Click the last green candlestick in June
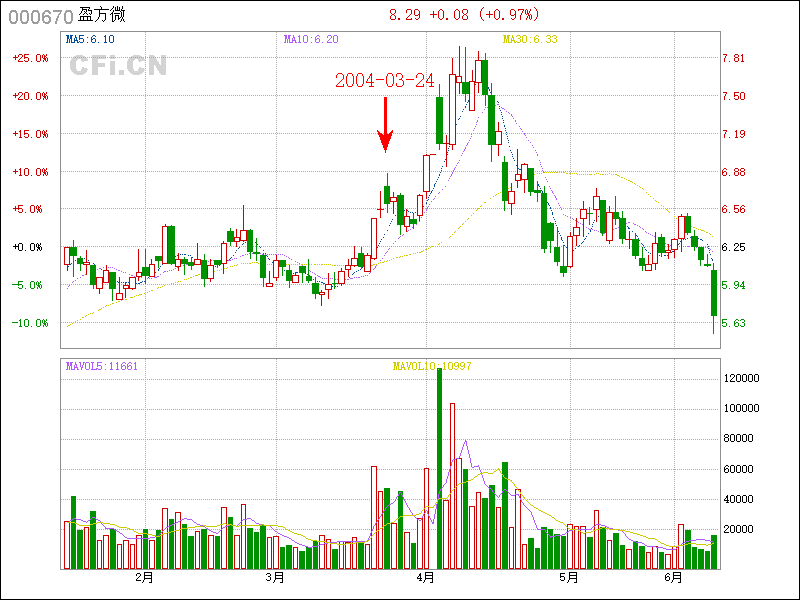This screenshot has height=600, width=800. [x=714, y=293]
